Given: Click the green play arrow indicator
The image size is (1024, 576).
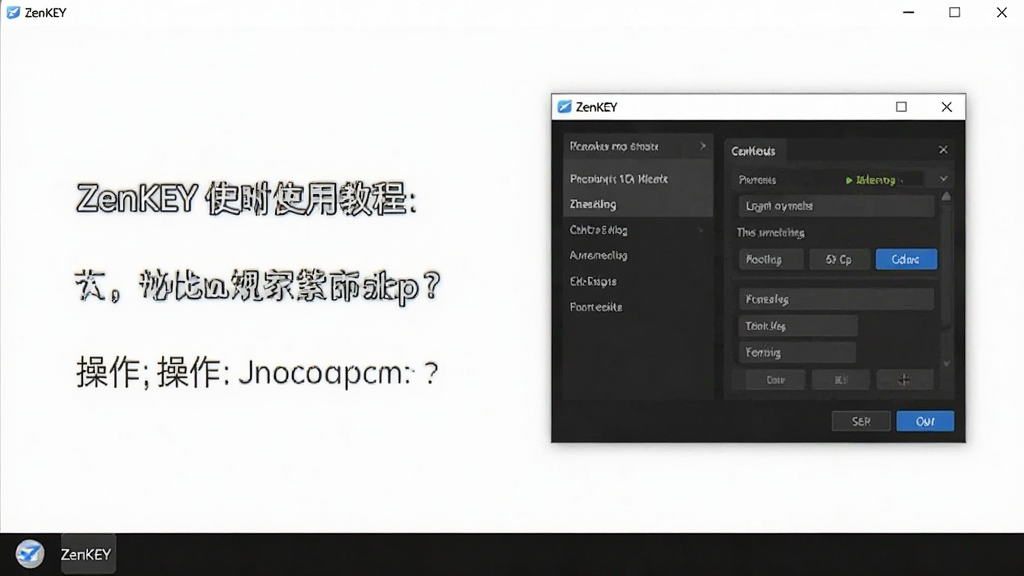Looking at the screenshot, I should pyautogui.click(x=849, y=180).
